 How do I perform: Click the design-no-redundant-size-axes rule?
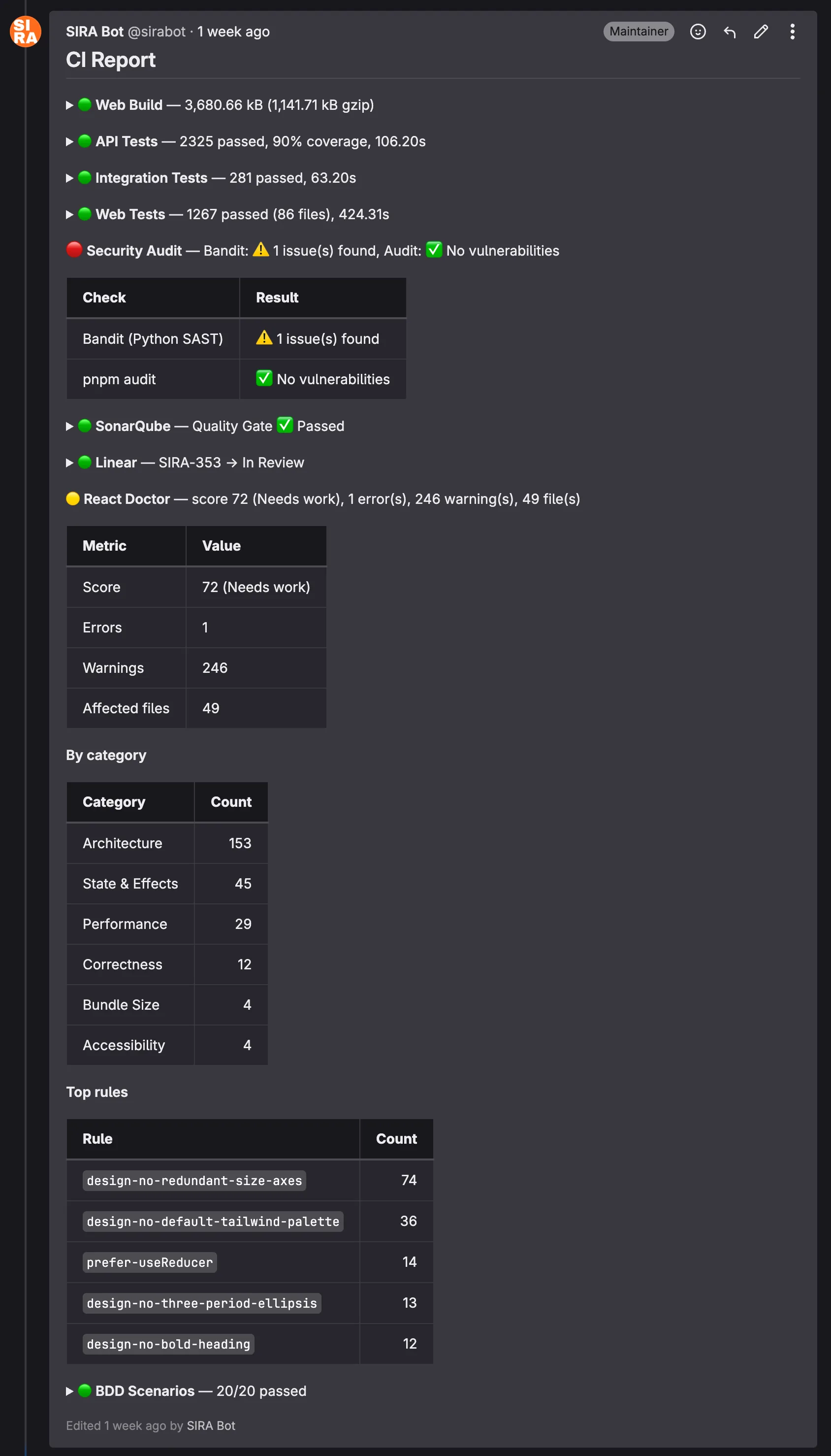click(194, 1181)
